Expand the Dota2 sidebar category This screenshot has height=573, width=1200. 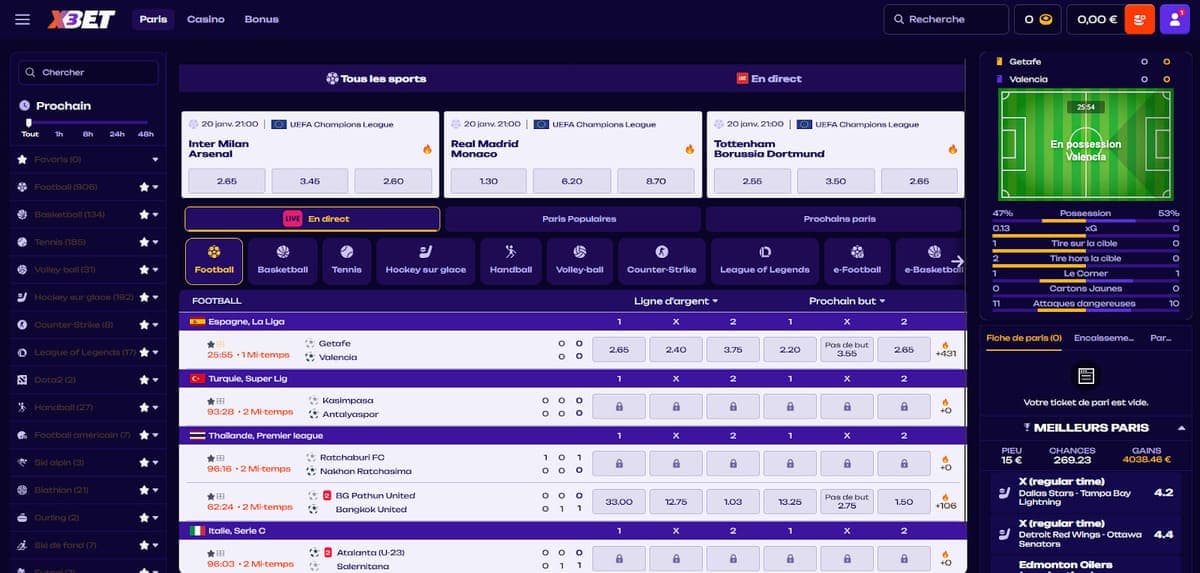[155, 380]
